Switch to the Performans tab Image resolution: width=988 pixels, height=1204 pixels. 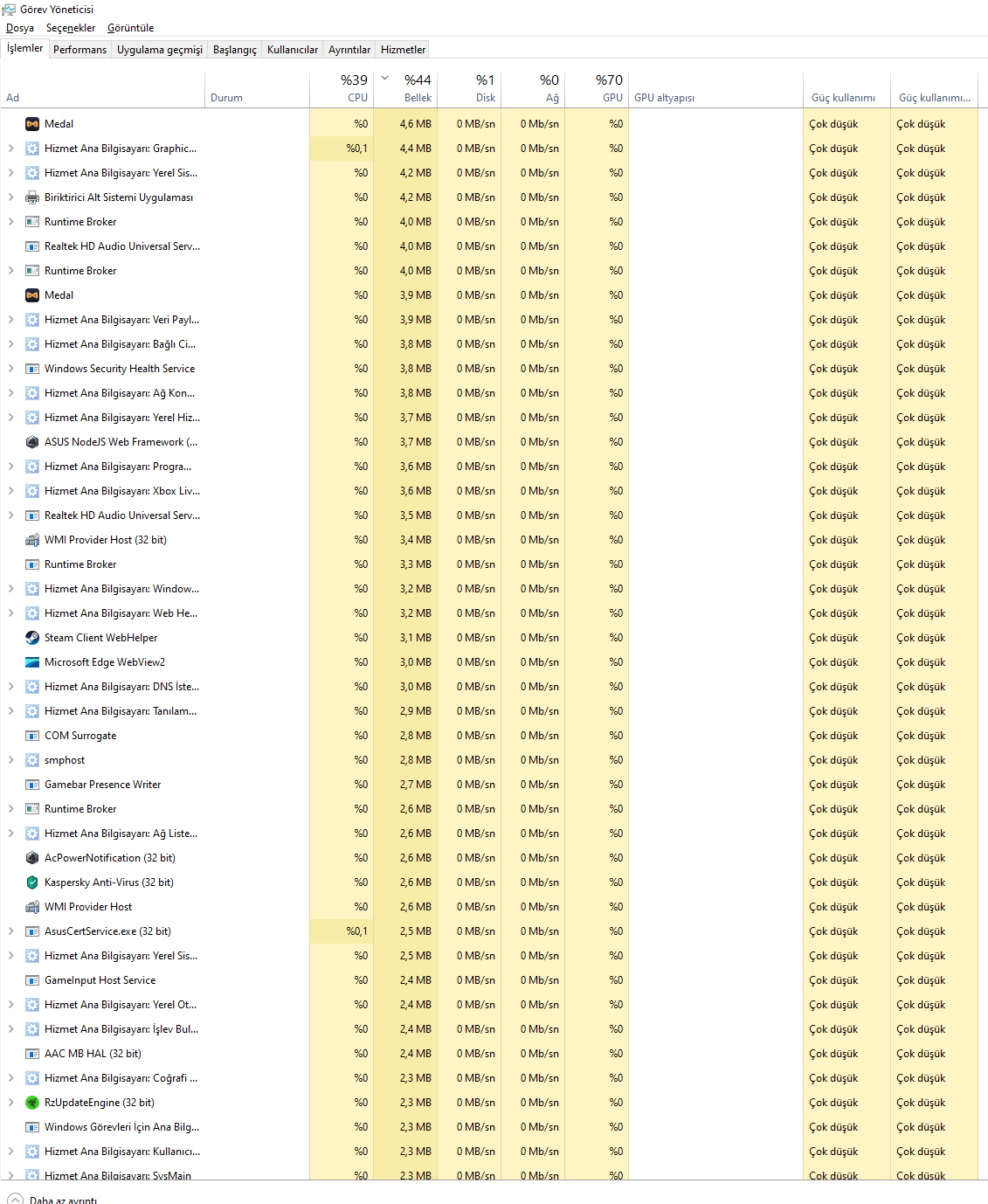[x=79, y=50]
